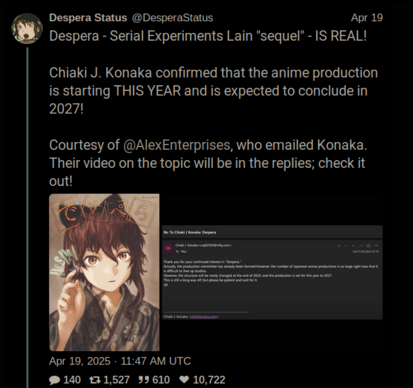Click the reply speech bubble icon
Viewport: 413px width, 388px height.
click(55, 380)
